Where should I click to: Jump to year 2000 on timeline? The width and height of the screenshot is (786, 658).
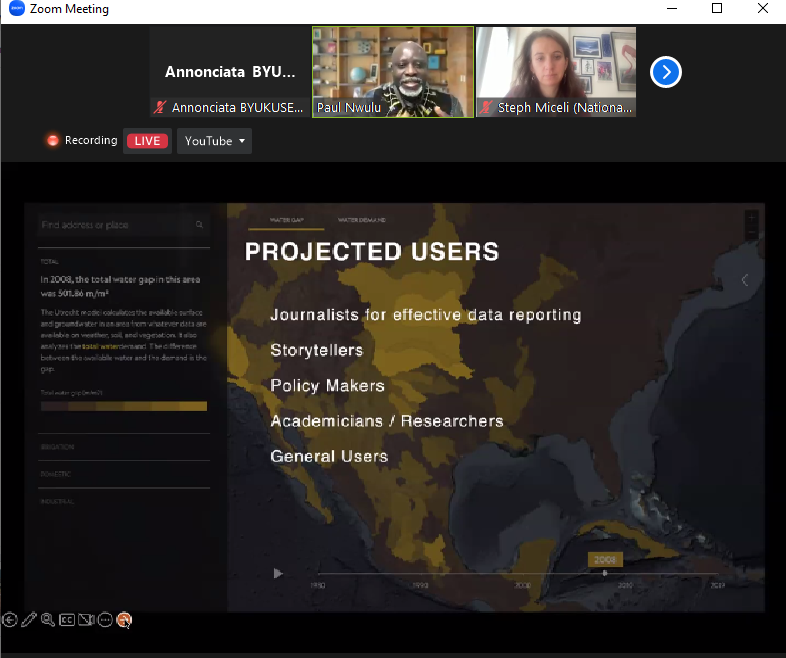522,585
